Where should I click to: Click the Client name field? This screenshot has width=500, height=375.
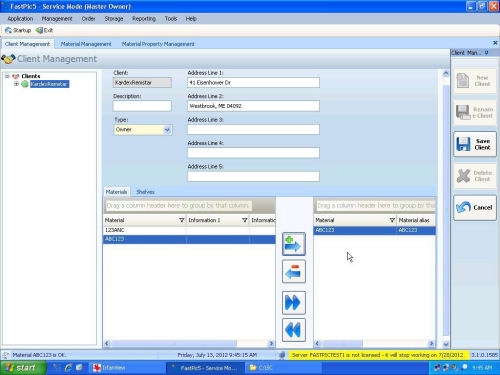pyautogui.click(x=142, y=83)
